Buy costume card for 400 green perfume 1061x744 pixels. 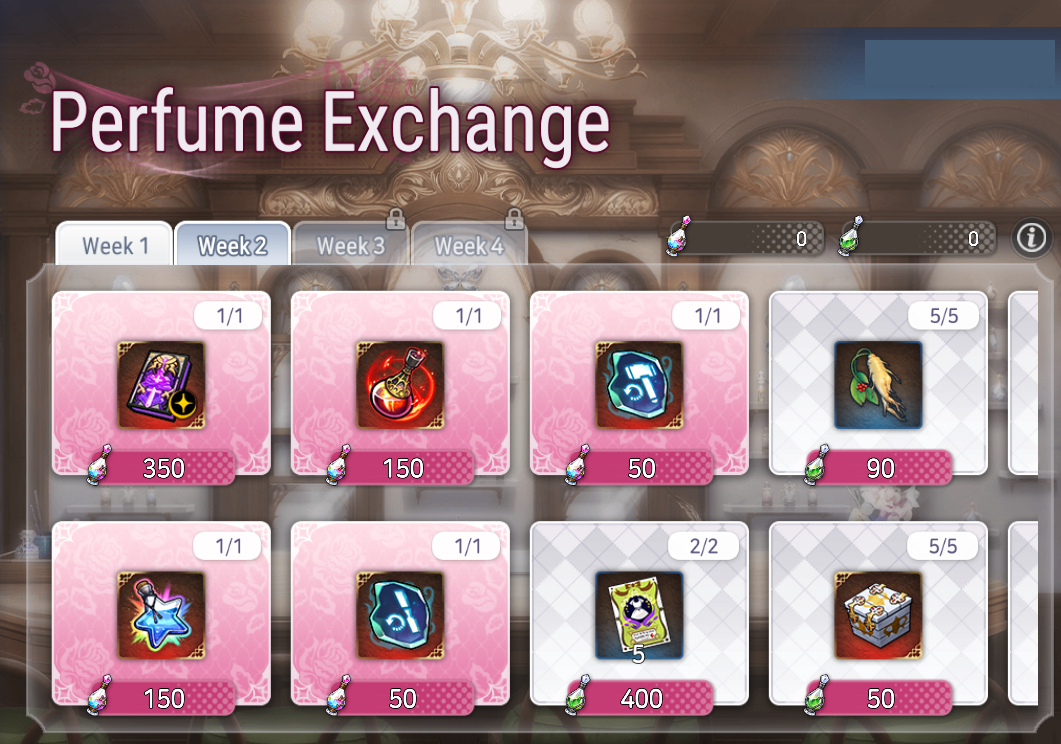click(640, 698)
